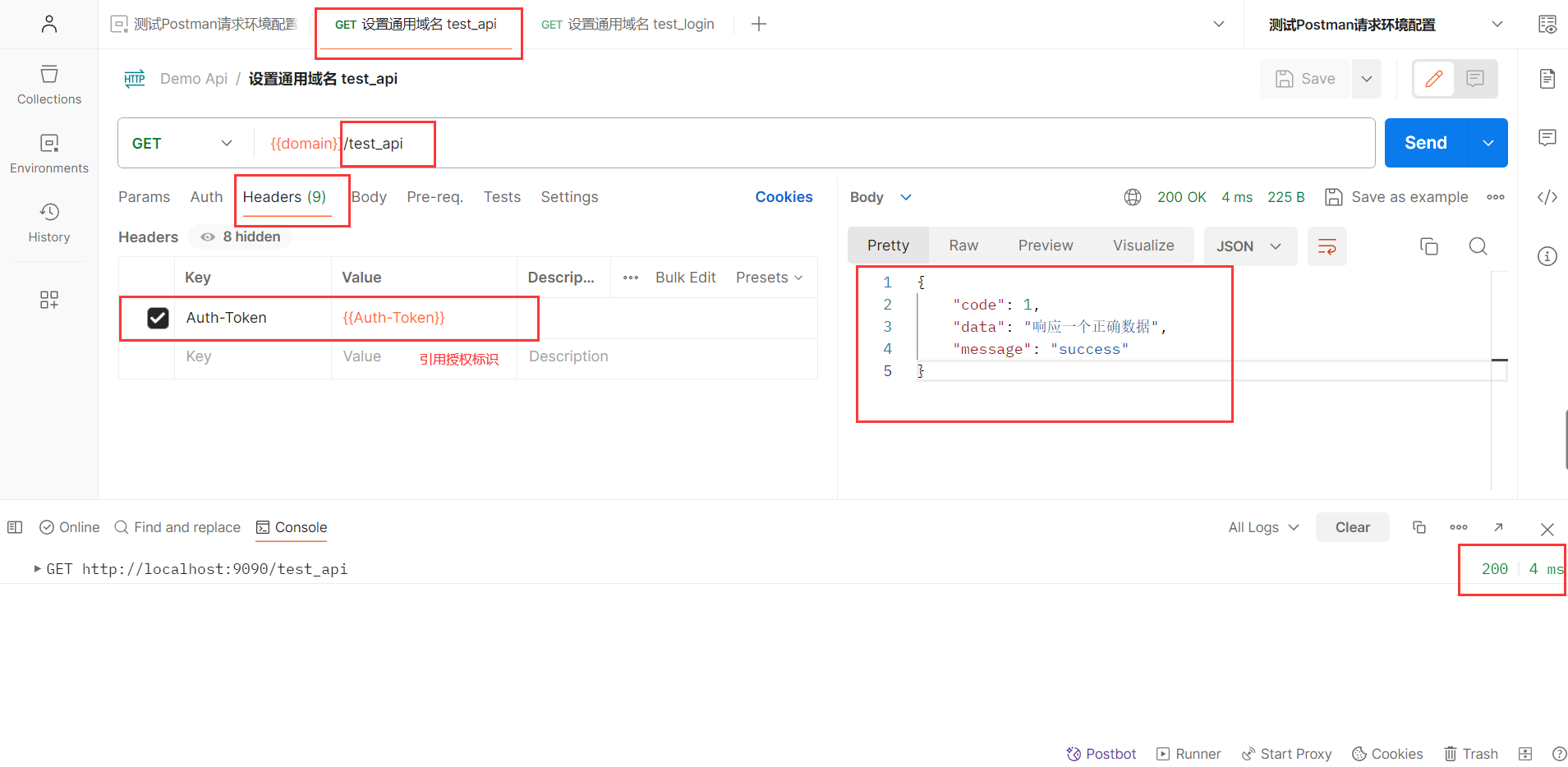Open the code snippet icon

coord(1547,196)
